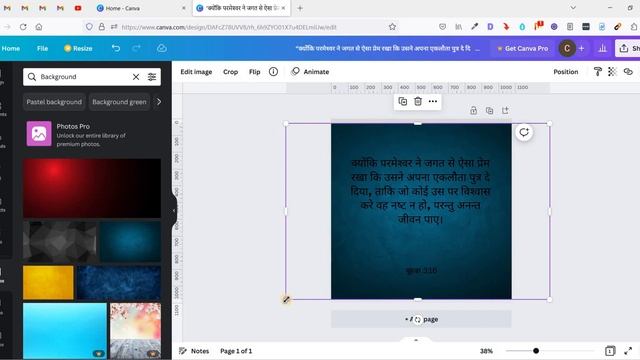Choose the red gradient background thumbnail
This screenshot has width=640, height=360.
coord(92,188)
